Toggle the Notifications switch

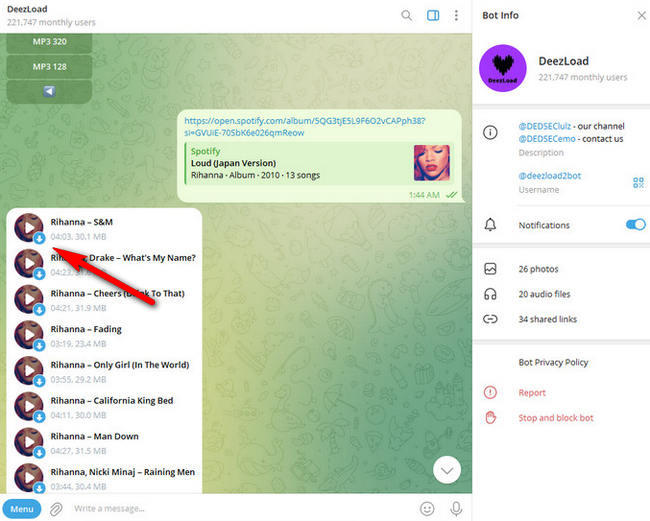point(635,225)
